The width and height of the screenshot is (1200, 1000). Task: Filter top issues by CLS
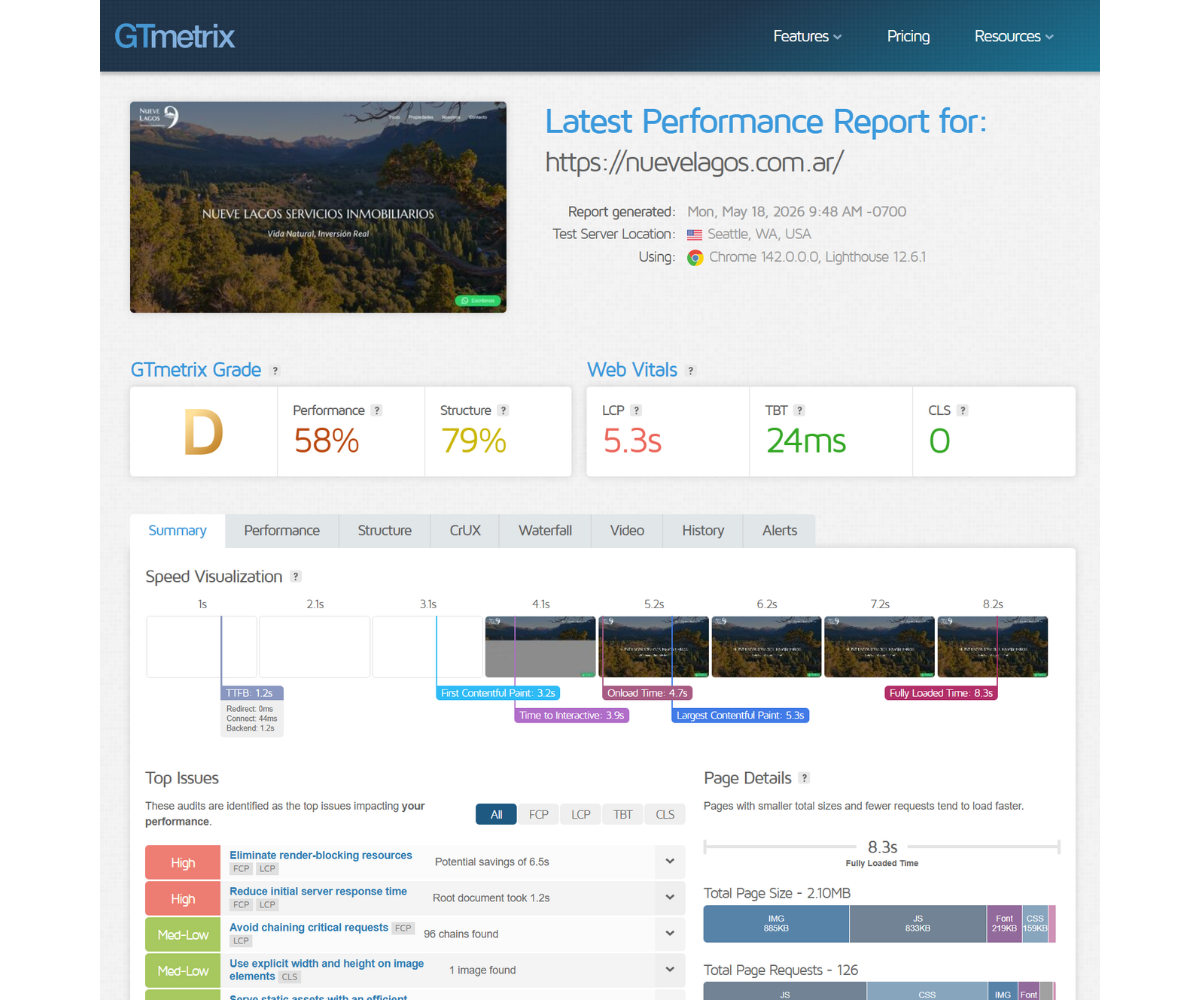(665, 814)
